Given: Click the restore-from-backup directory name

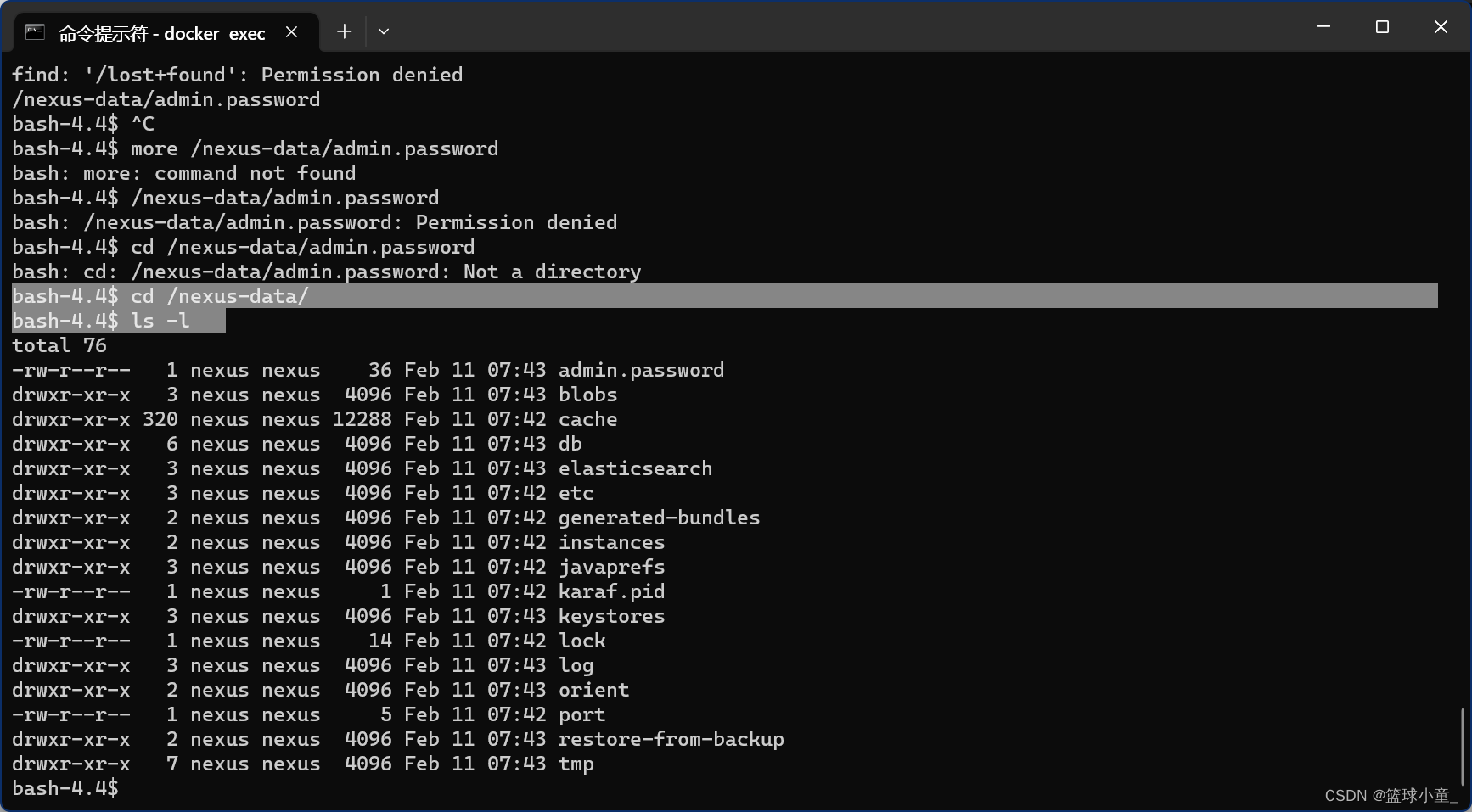Looking at the screenshot, I should 671,739.
